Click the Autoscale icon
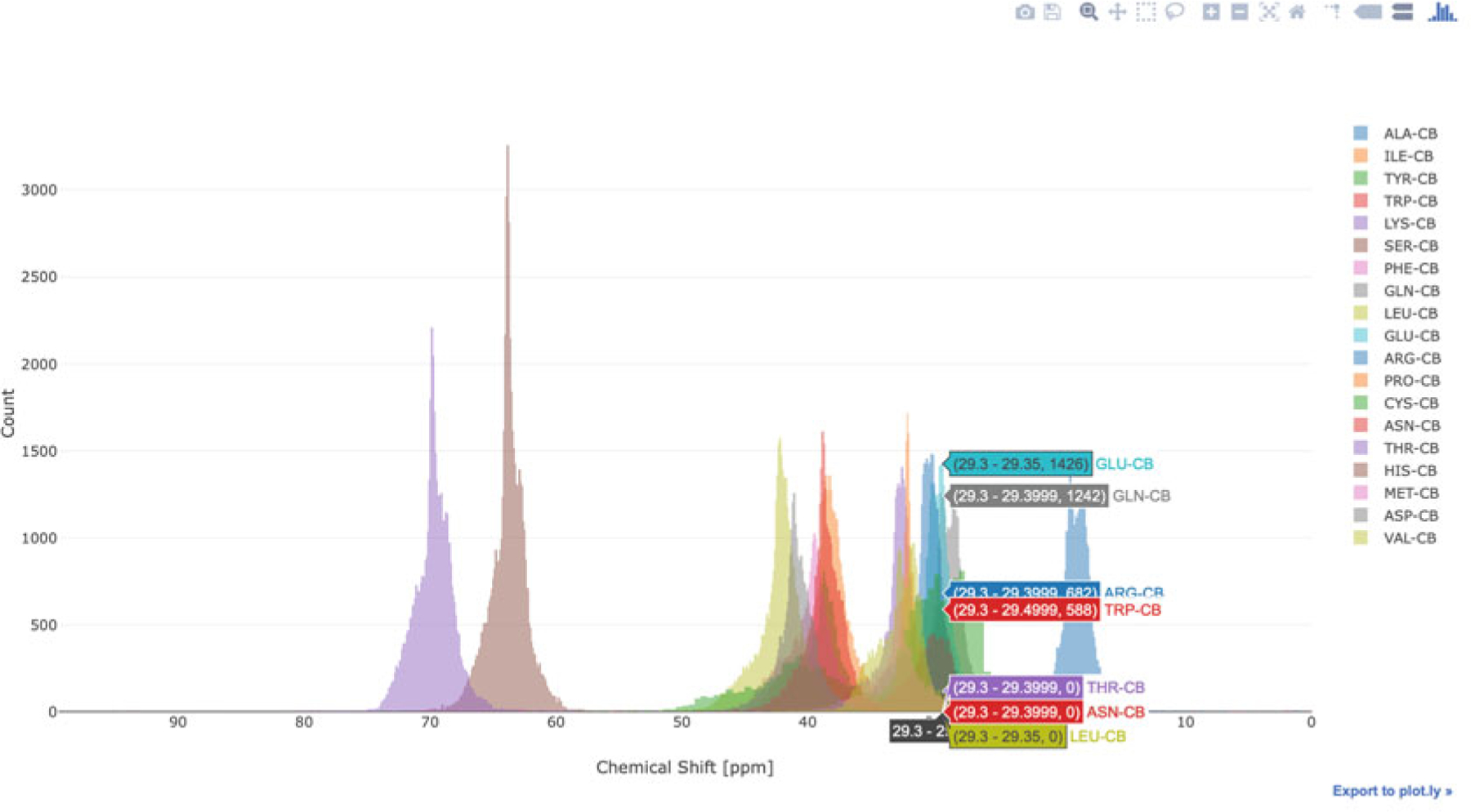This screenshot has width=1471, height=812. 1268,12
